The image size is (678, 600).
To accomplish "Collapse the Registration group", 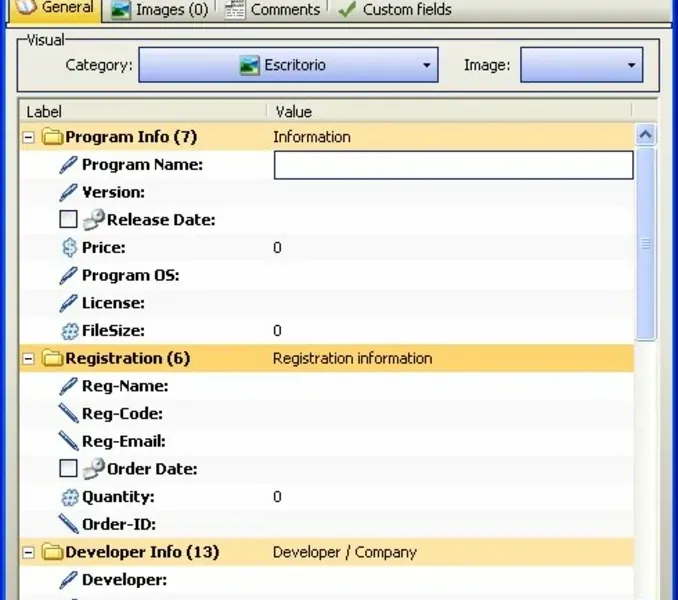I will pos(29,359).
